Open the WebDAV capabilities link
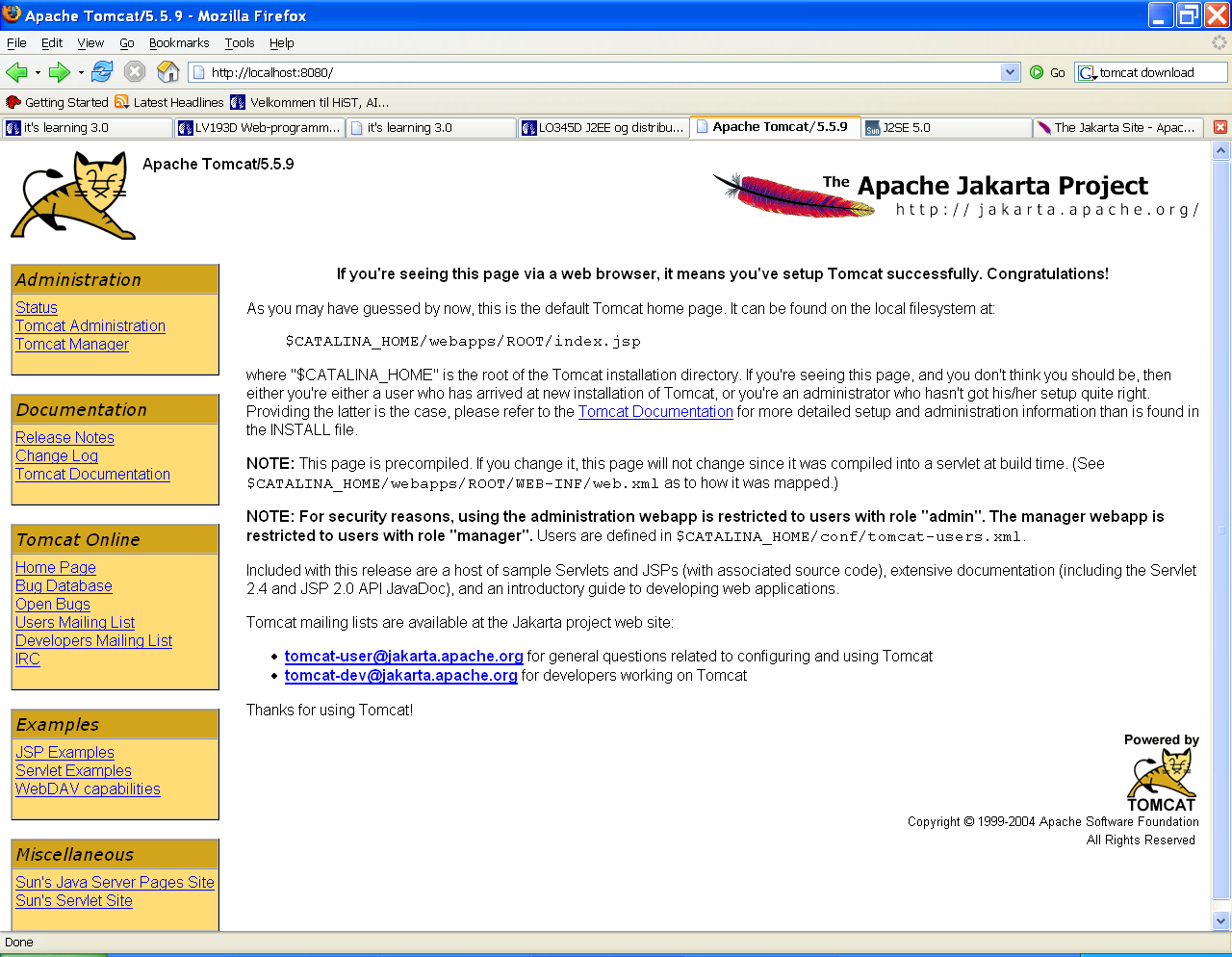The width and height of the screenshot is (1232, 957). [x=88, y=789]
